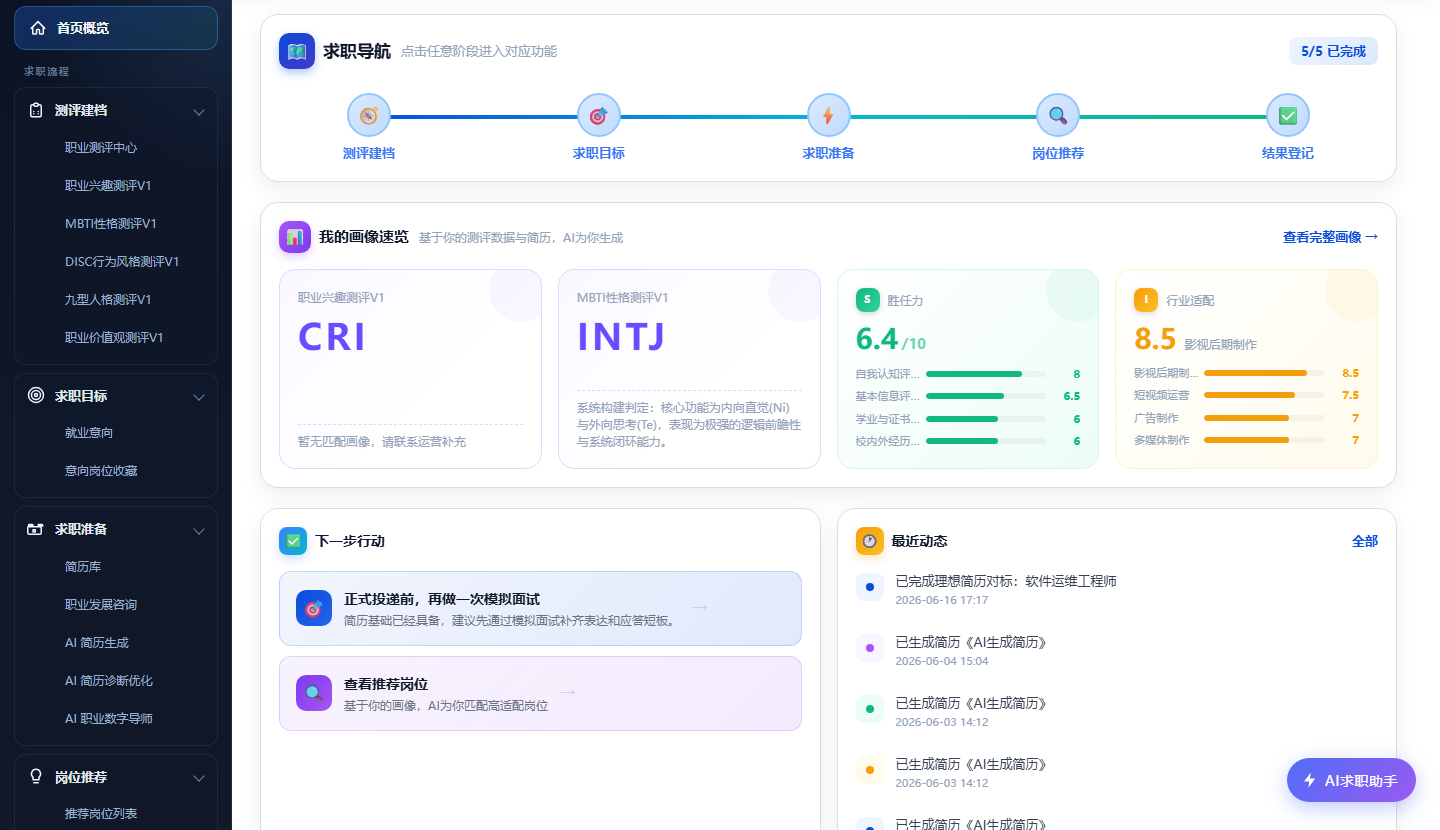Click the briefcase icon next to 求职准备 in sidebar
The height and width of the screenshot is (830, 1440).
36,529
